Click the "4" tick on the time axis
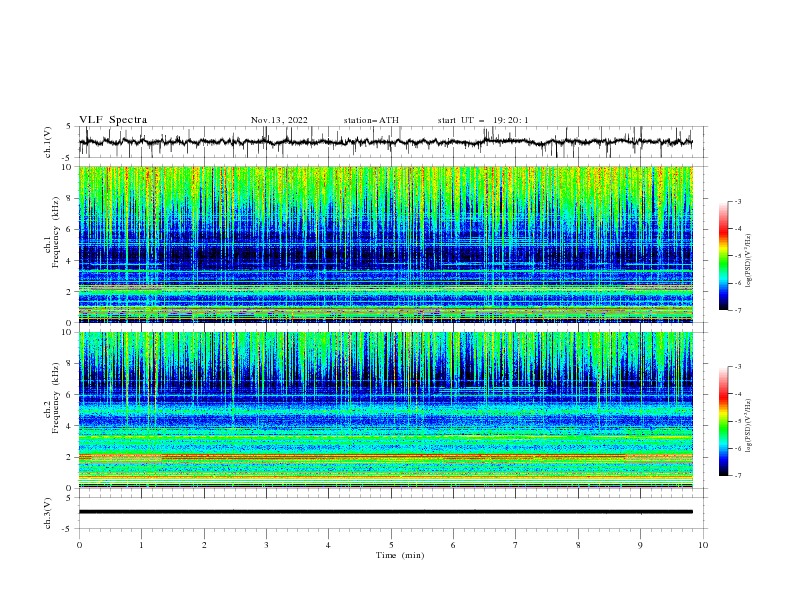792x612 pixels. click(x=328, y=545)
